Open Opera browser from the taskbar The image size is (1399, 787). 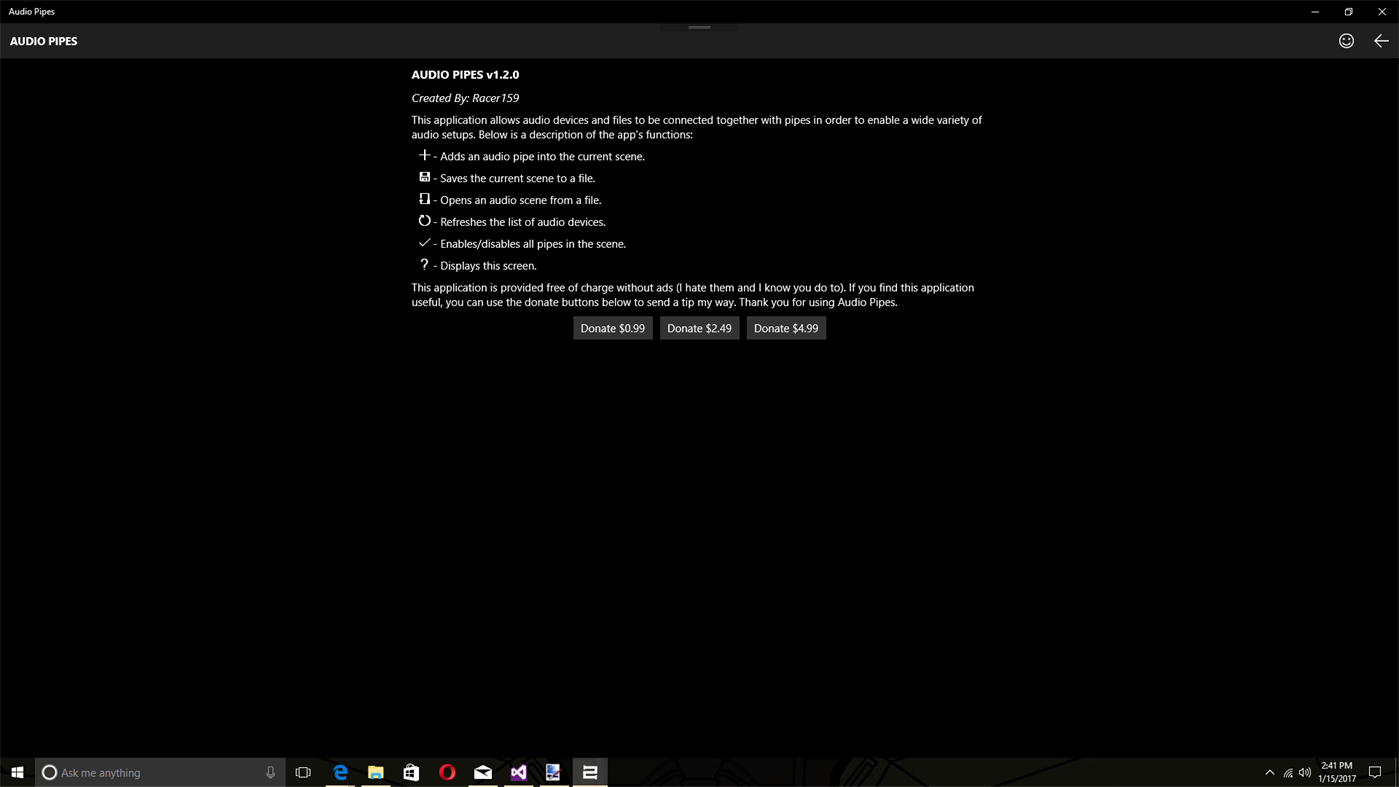[446, 771]
